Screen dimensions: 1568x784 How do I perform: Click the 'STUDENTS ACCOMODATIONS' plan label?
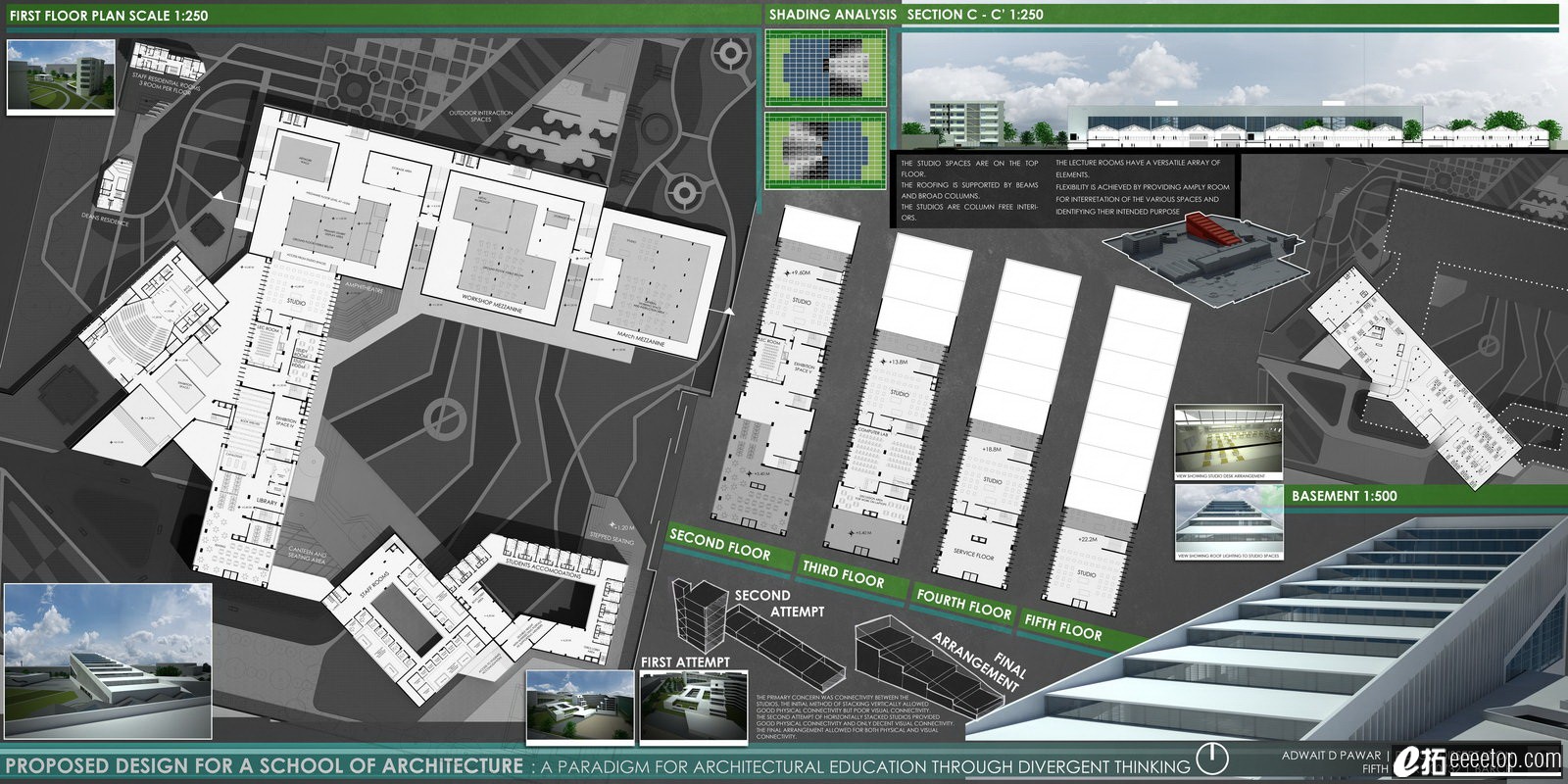[x=543, y=568]
